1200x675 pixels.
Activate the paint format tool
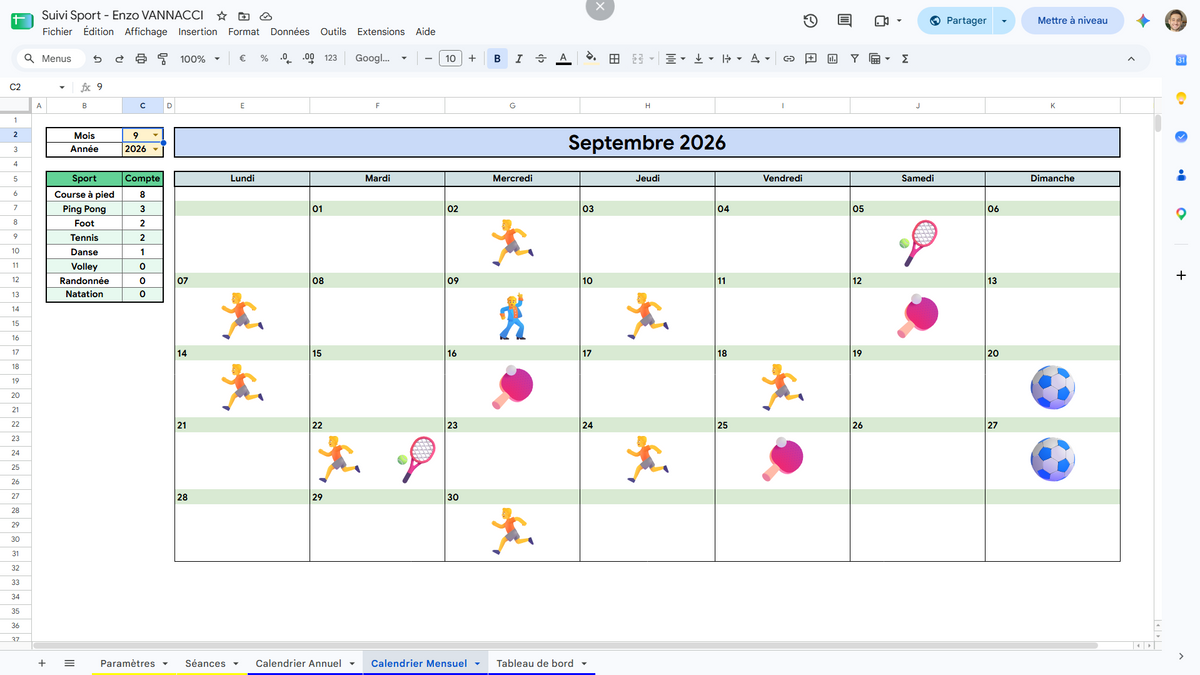[162, 59]
